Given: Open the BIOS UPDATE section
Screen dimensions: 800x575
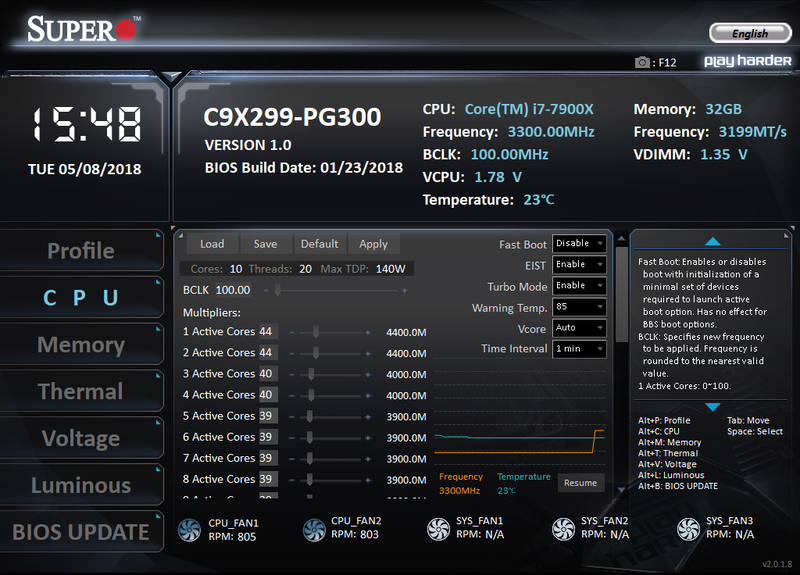Looking at the screenshot, I should coord(81,532).
